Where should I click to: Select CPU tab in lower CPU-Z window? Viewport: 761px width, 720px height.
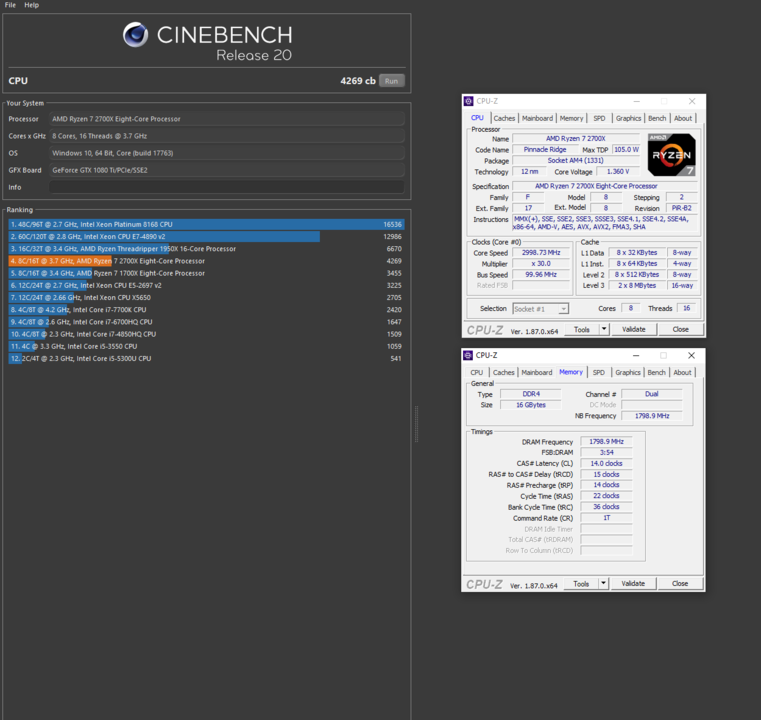click(x=477, y=373)
